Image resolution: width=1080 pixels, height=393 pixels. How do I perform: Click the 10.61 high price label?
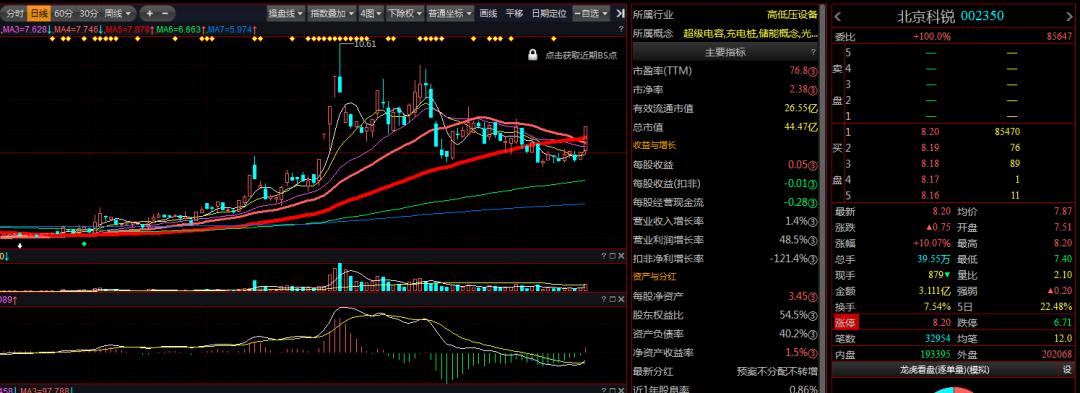point(365,44)
